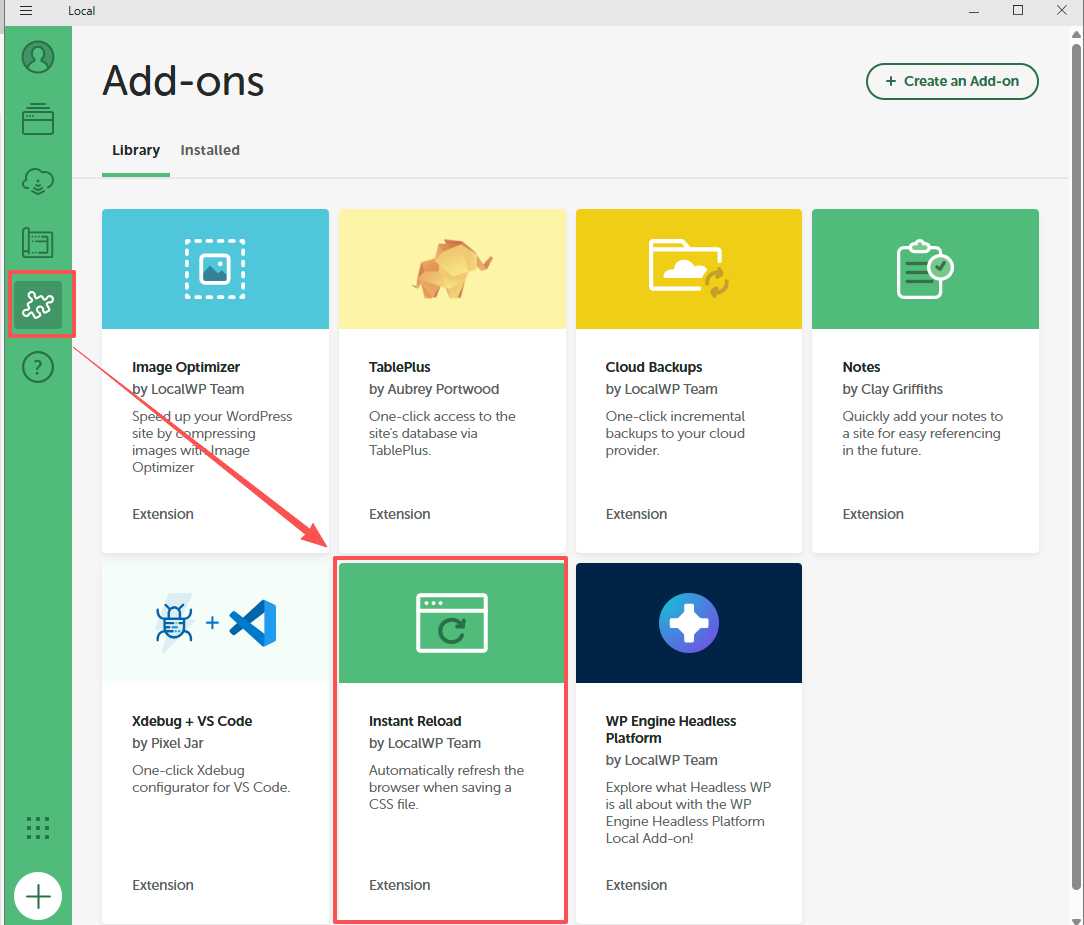The width and height of the screenshot is (1084, 925).
Task: Open the hamburger menu in title bar
Action: point(26,11)
